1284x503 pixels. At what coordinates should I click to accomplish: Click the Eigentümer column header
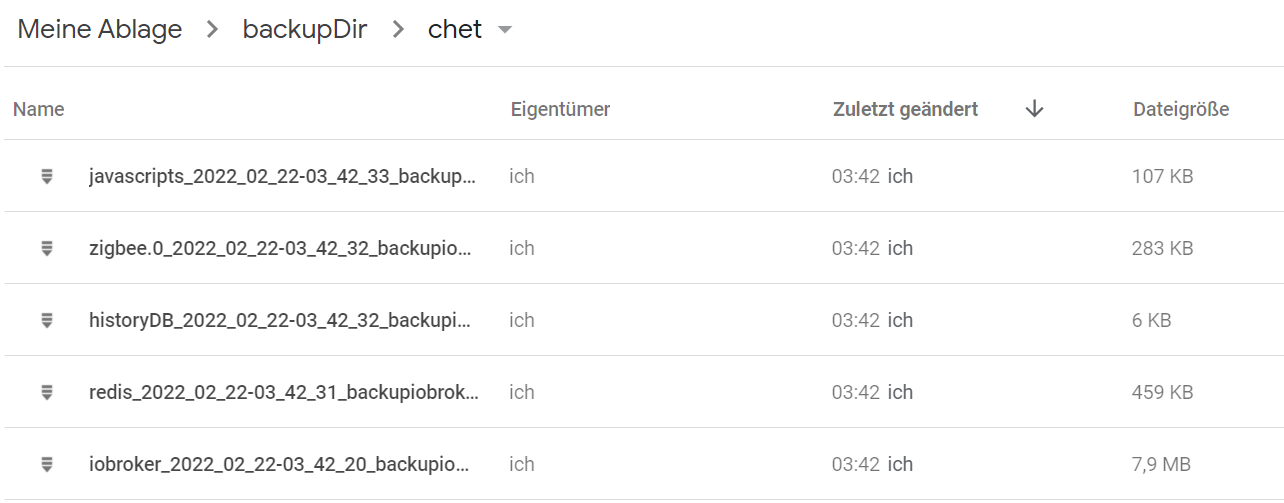point(560,109)
